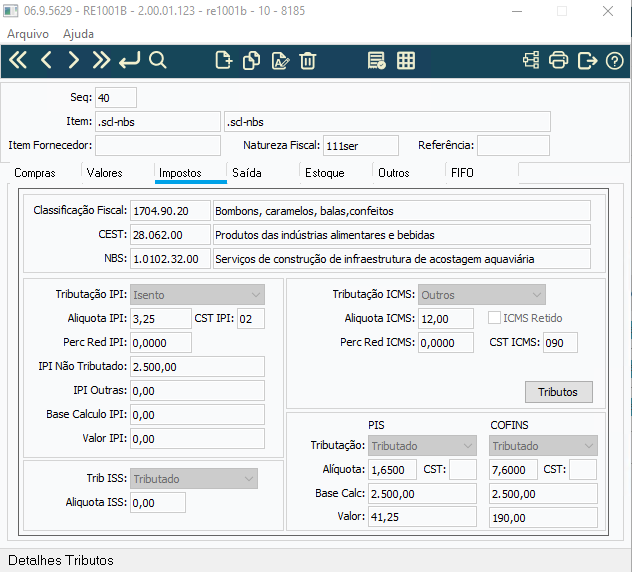Go to the first record
Viewport: 632px width, 572px height.
pos(18,60)
